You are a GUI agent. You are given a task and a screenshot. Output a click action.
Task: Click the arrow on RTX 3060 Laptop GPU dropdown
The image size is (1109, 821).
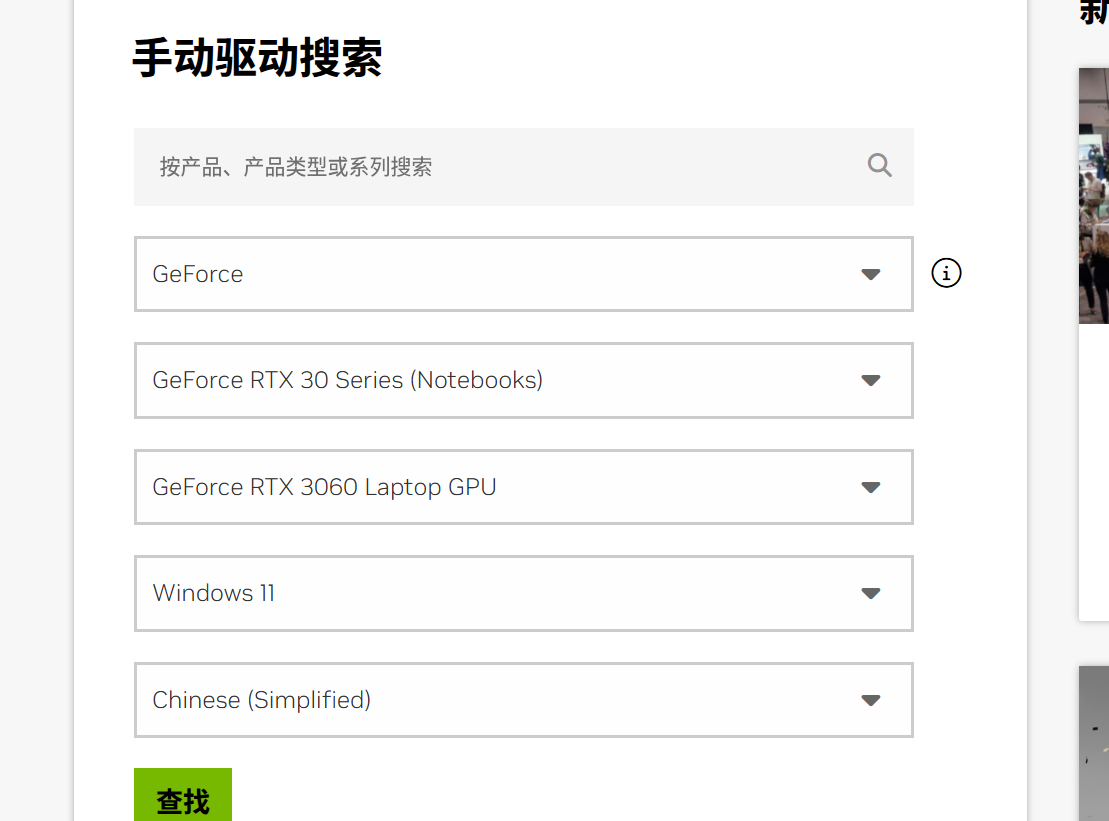click(870, 487)
